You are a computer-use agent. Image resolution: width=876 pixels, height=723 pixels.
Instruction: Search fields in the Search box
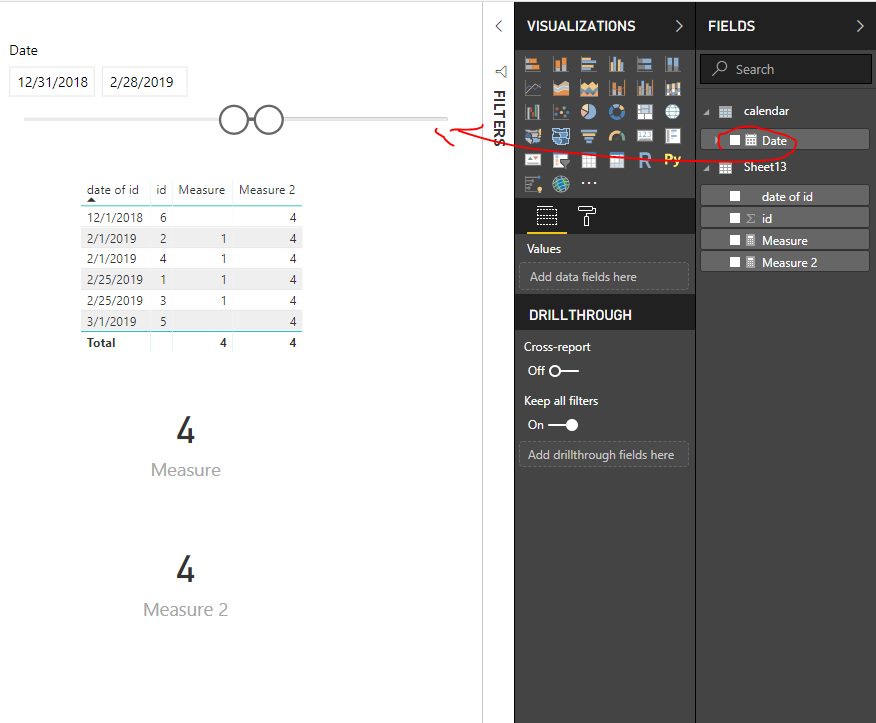click(785, 69)
